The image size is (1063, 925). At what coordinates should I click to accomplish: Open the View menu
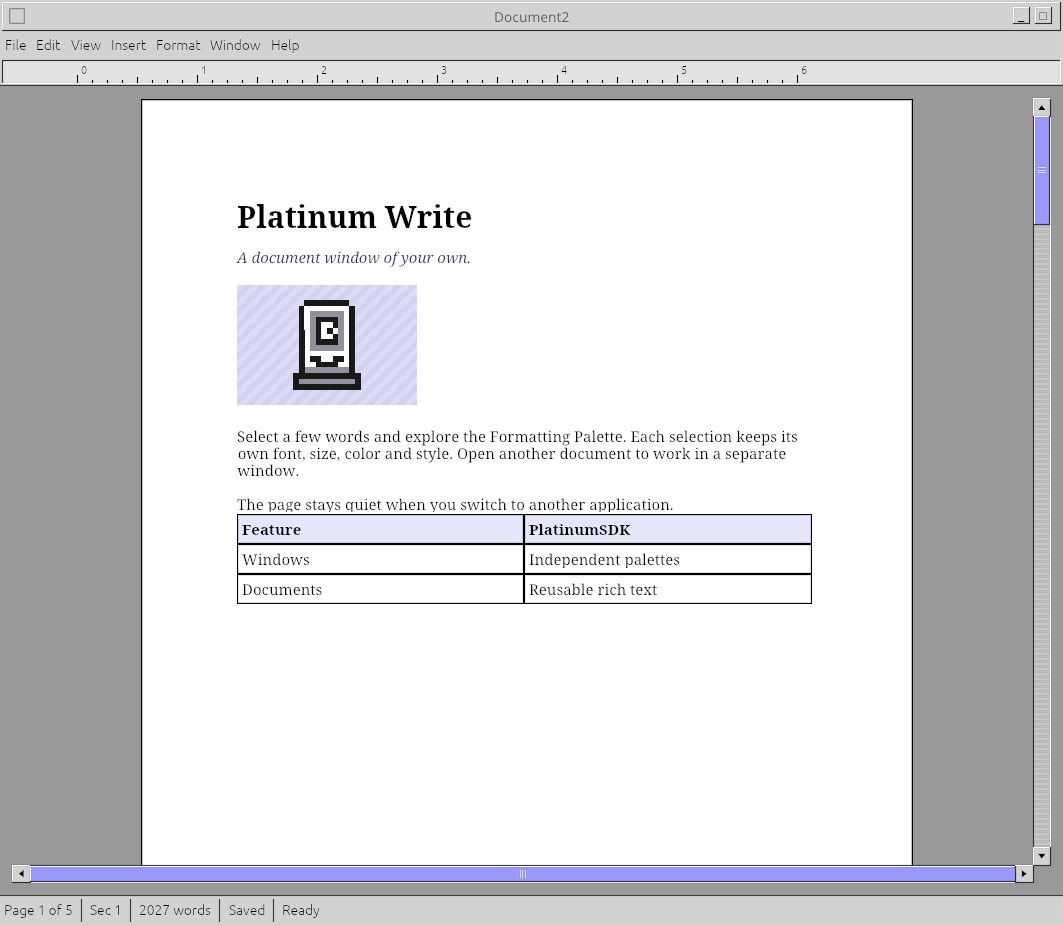85,45
